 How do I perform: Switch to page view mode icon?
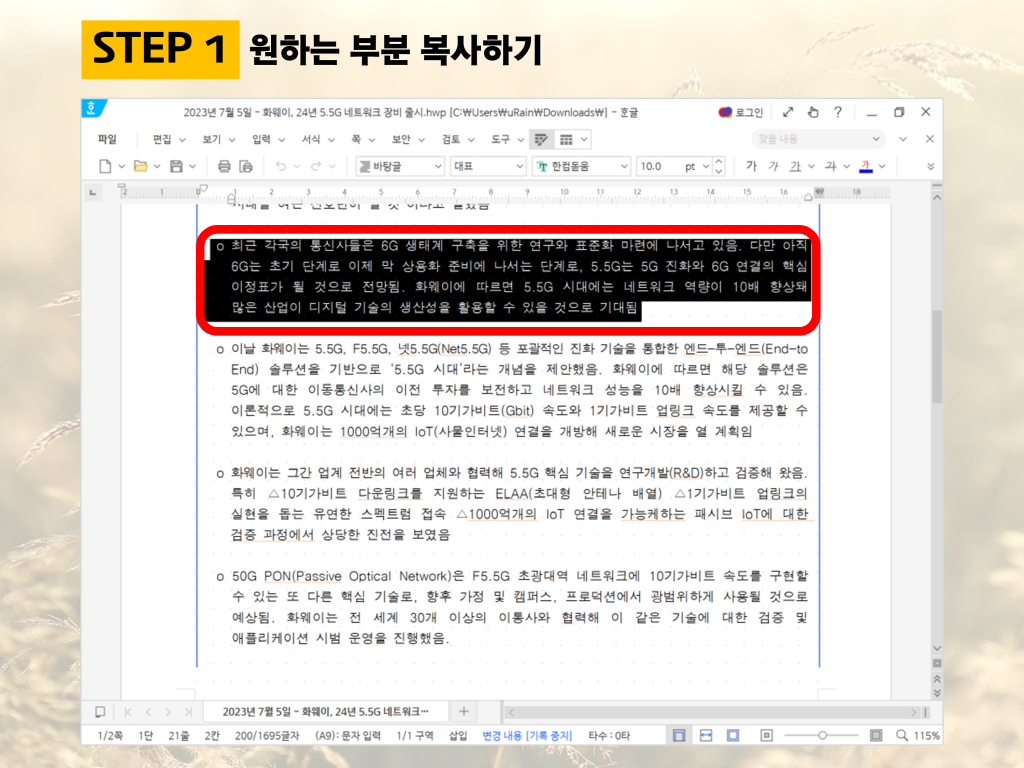click(x=679, y=735)
